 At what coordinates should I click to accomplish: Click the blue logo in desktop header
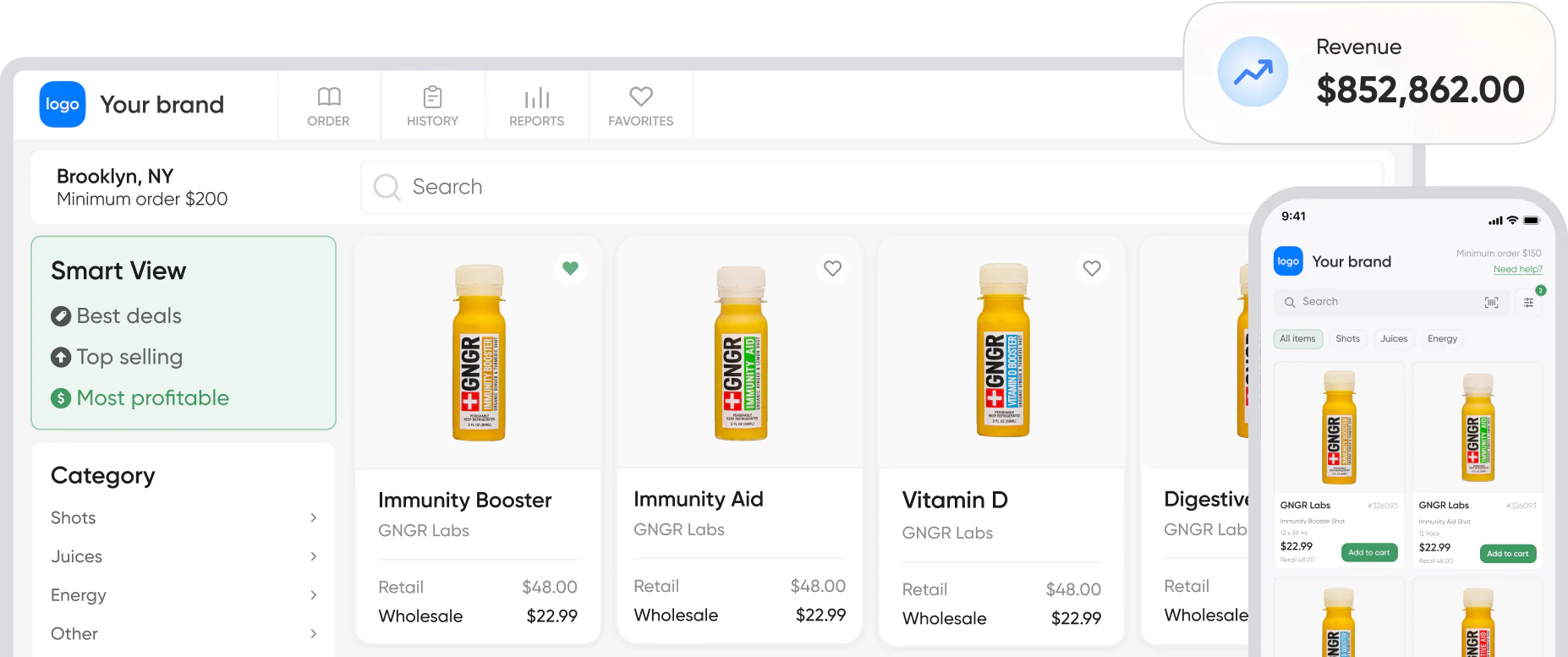tap(63, 105)
